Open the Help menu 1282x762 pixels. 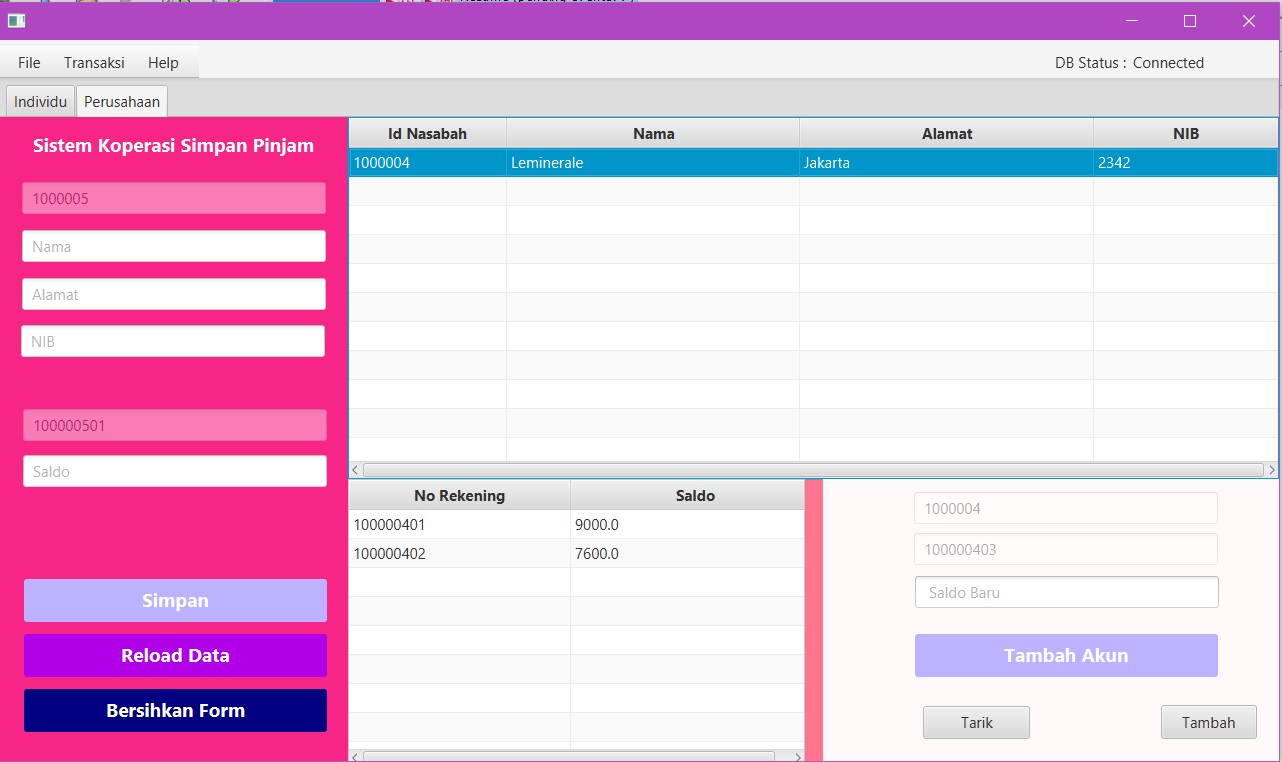[x=162, y=62]
